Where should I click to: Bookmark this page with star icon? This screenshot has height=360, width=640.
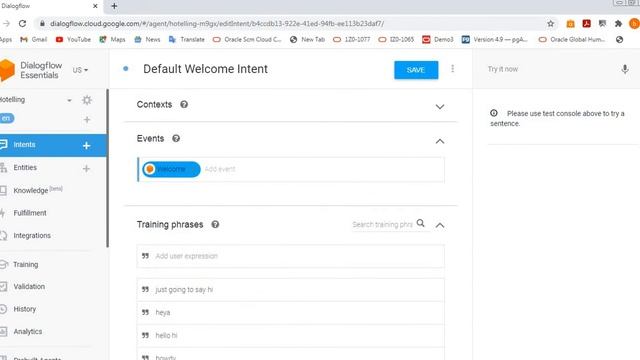(550, 24)
